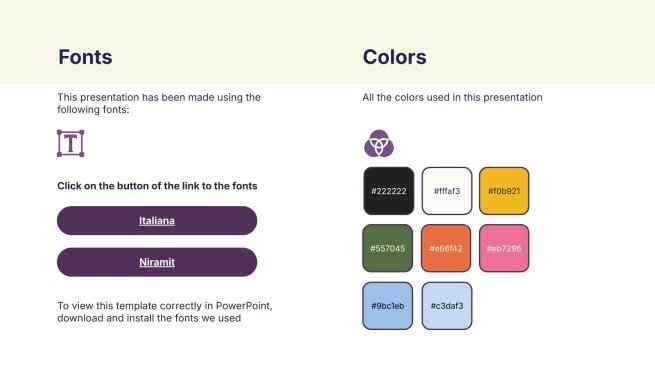
Task: Click the 'Click on the button' bold instruction
Action: (157, 186)
